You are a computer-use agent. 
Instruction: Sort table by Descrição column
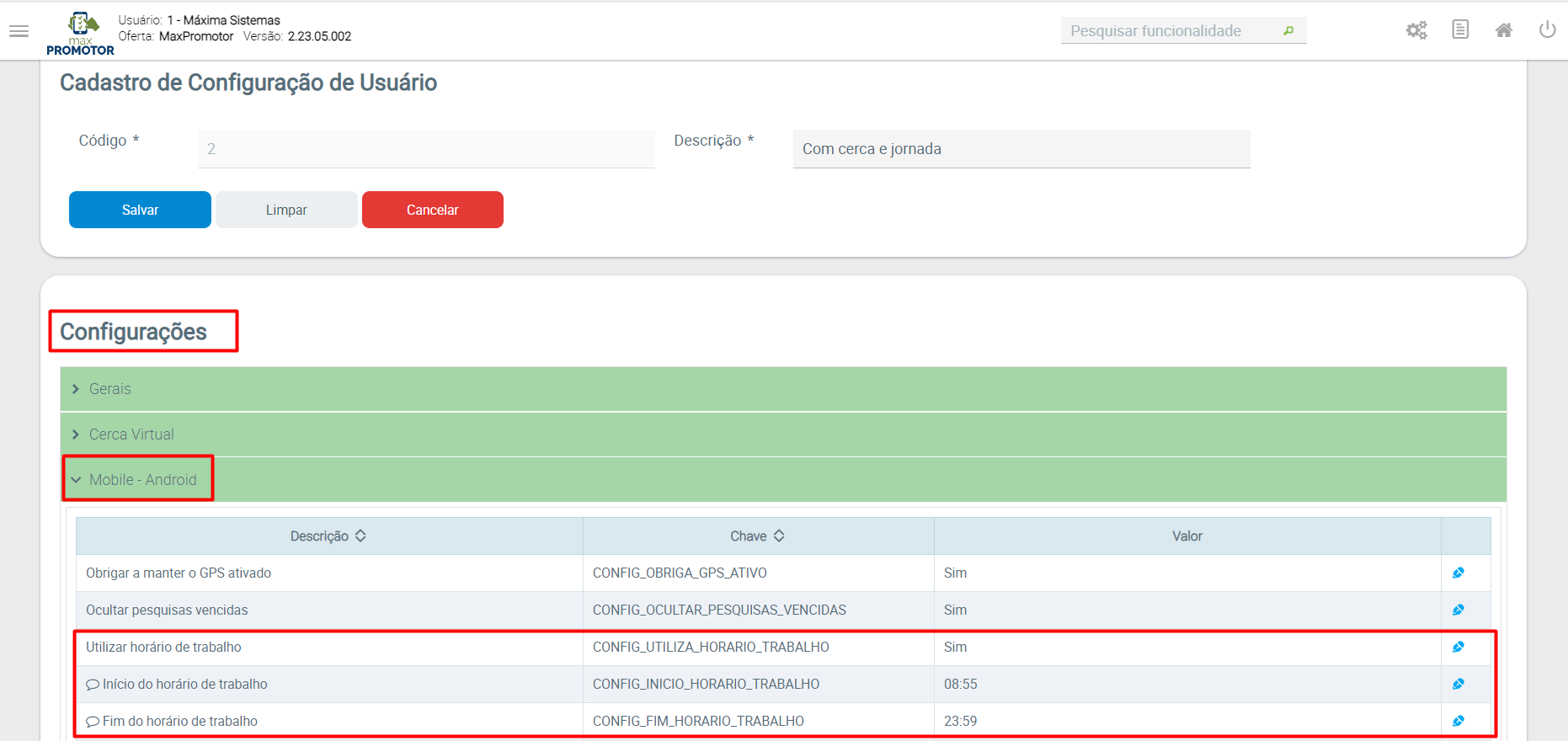(328, 536)
